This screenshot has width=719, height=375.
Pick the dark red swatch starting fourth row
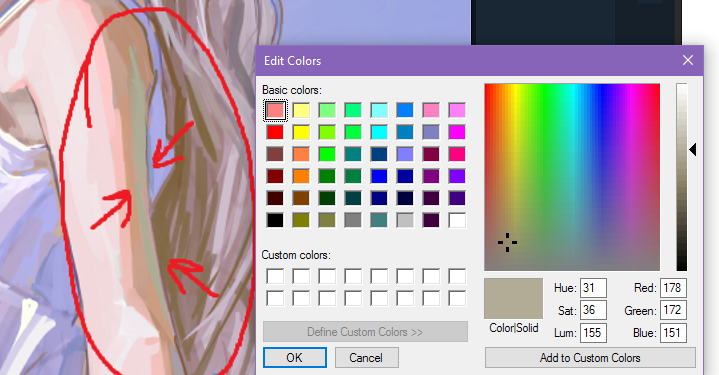tap(275, 176)
